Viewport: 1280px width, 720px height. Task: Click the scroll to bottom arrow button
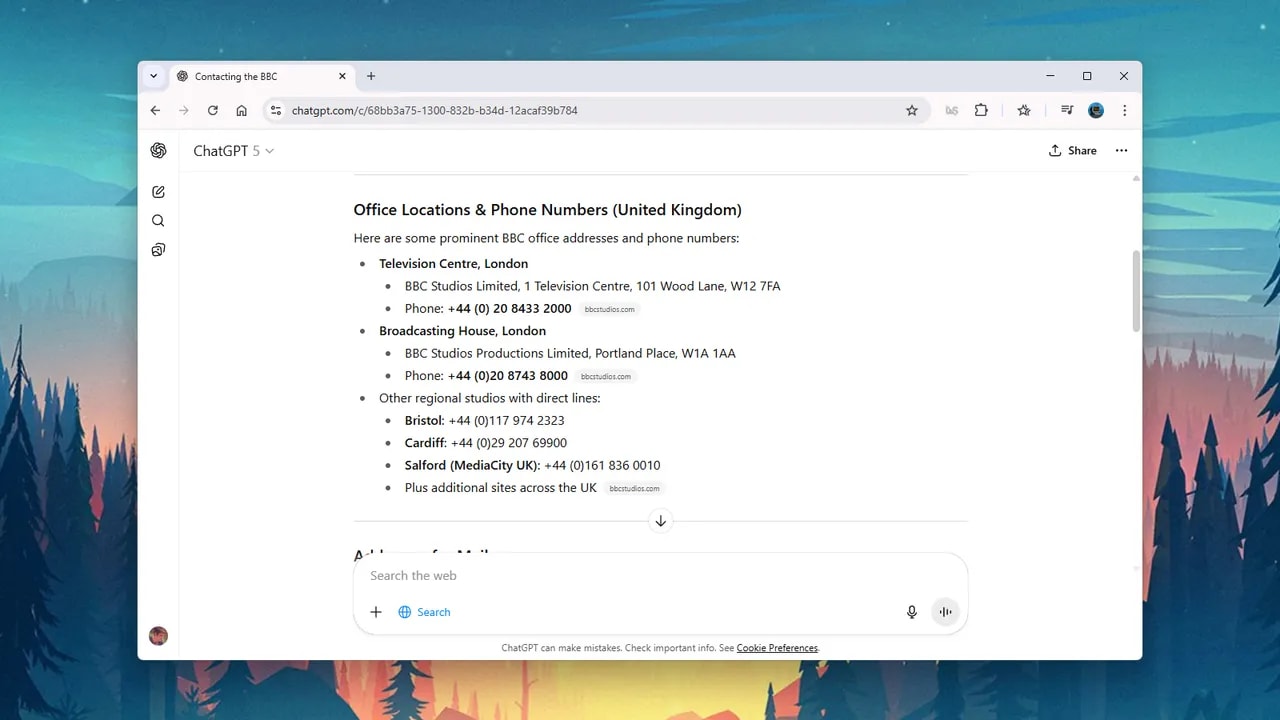coord(660,521)
